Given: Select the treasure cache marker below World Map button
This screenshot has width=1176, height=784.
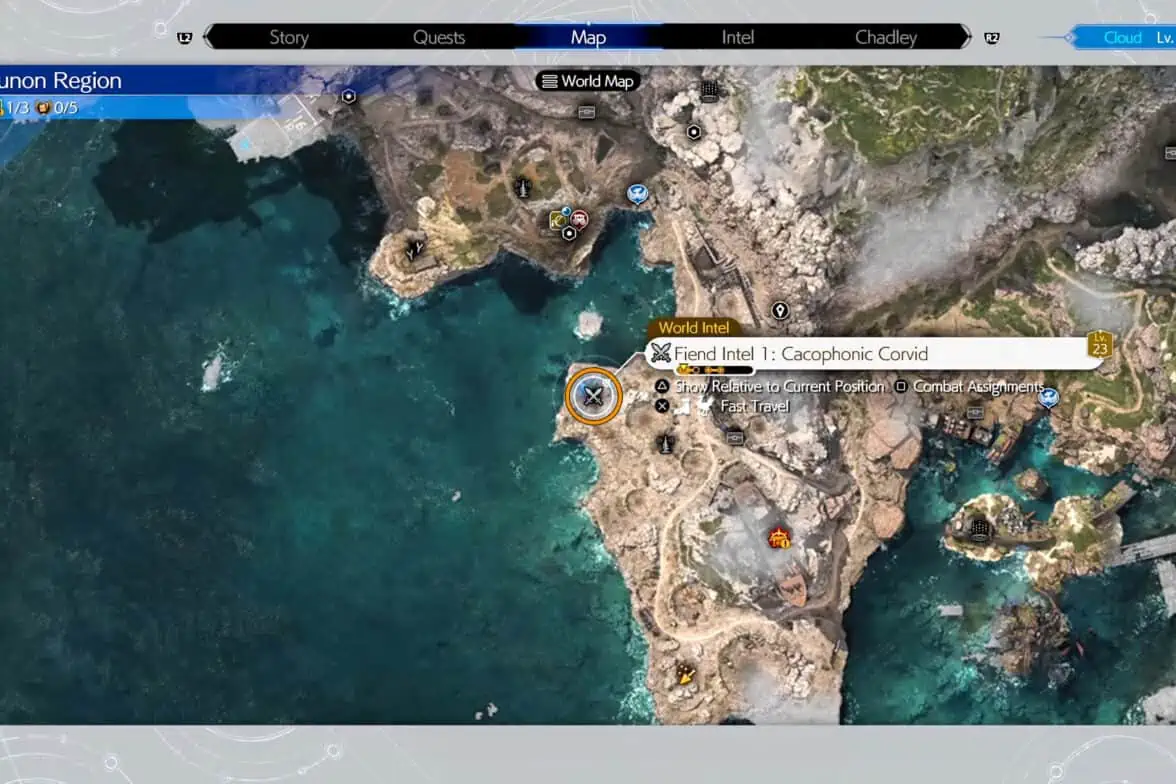Looking at the screenshot, I should (586, 113).
